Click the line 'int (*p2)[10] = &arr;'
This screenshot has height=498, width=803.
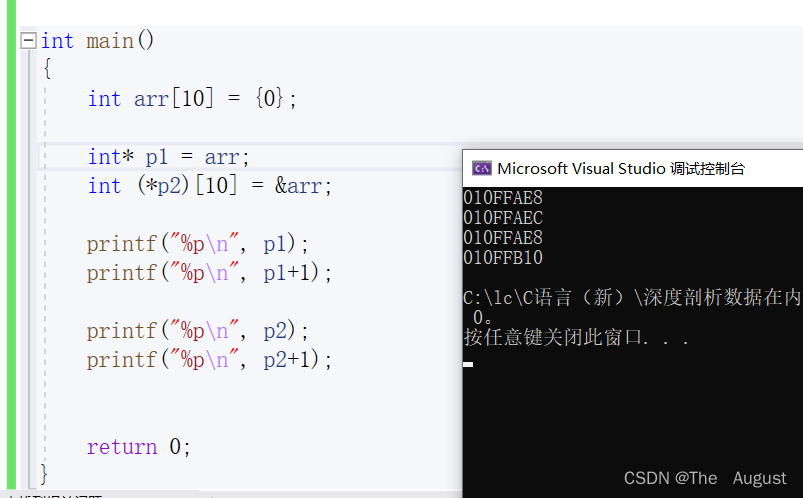[x=210, y=185]
